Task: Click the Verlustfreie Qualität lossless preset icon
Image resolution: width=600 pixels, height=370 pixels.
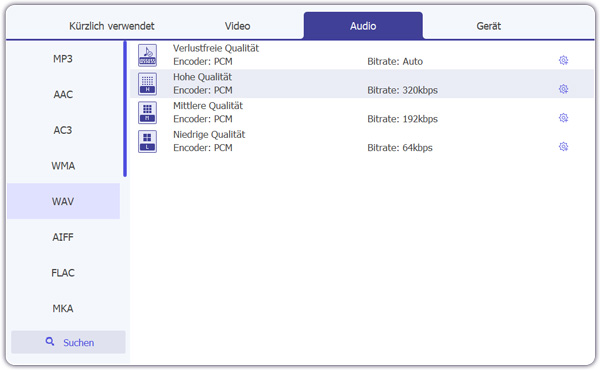Action: click(147, 55)
